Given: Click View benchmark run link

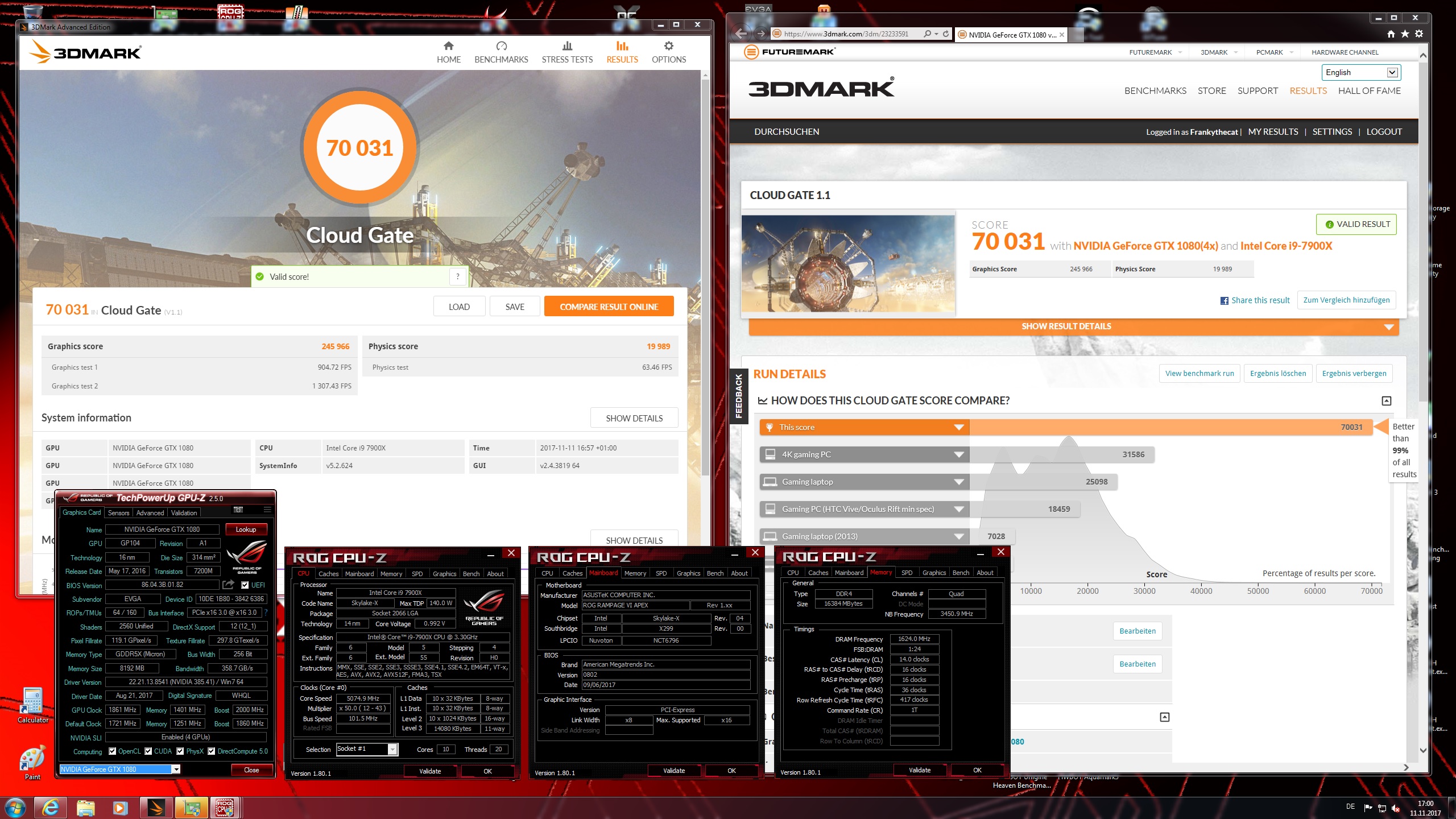Looking at the screenshot, I should [1199, 373].
